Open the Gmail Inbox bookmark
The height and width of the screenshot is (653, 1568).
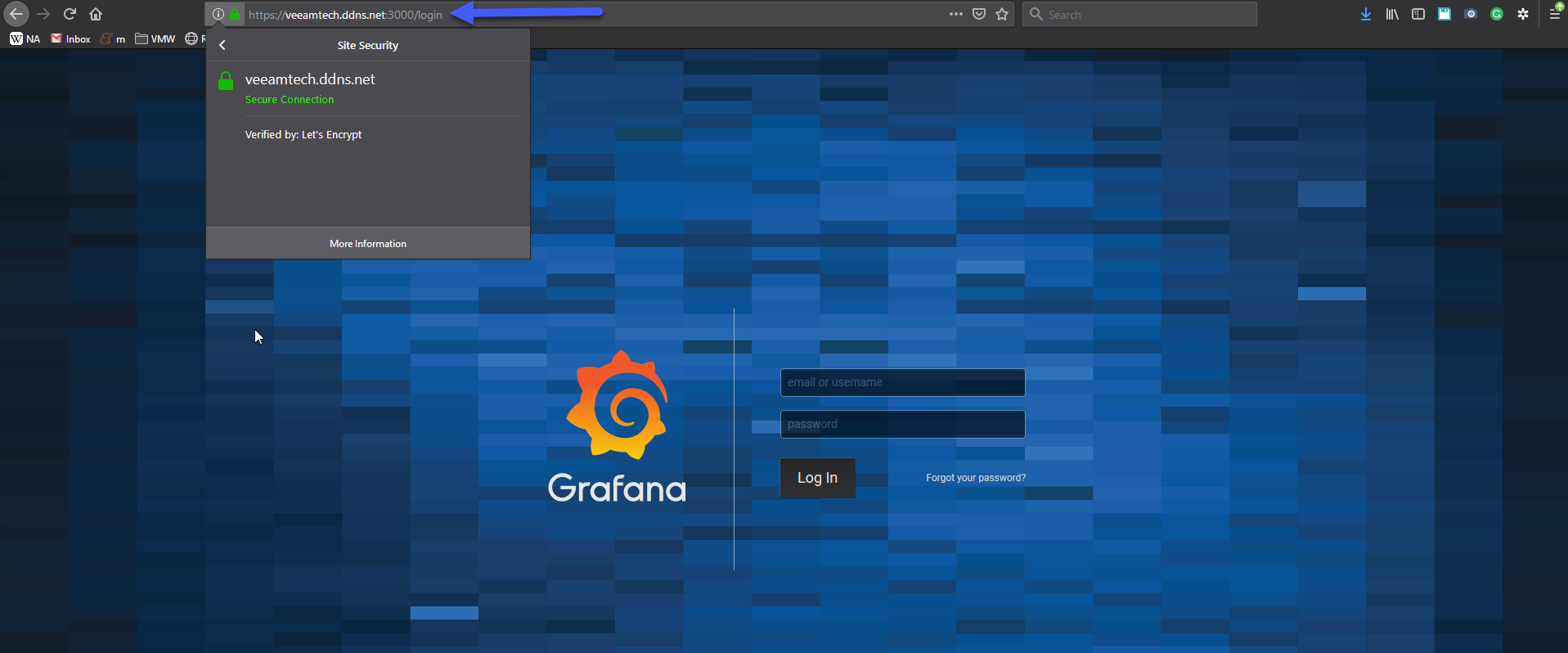(71, 38)
